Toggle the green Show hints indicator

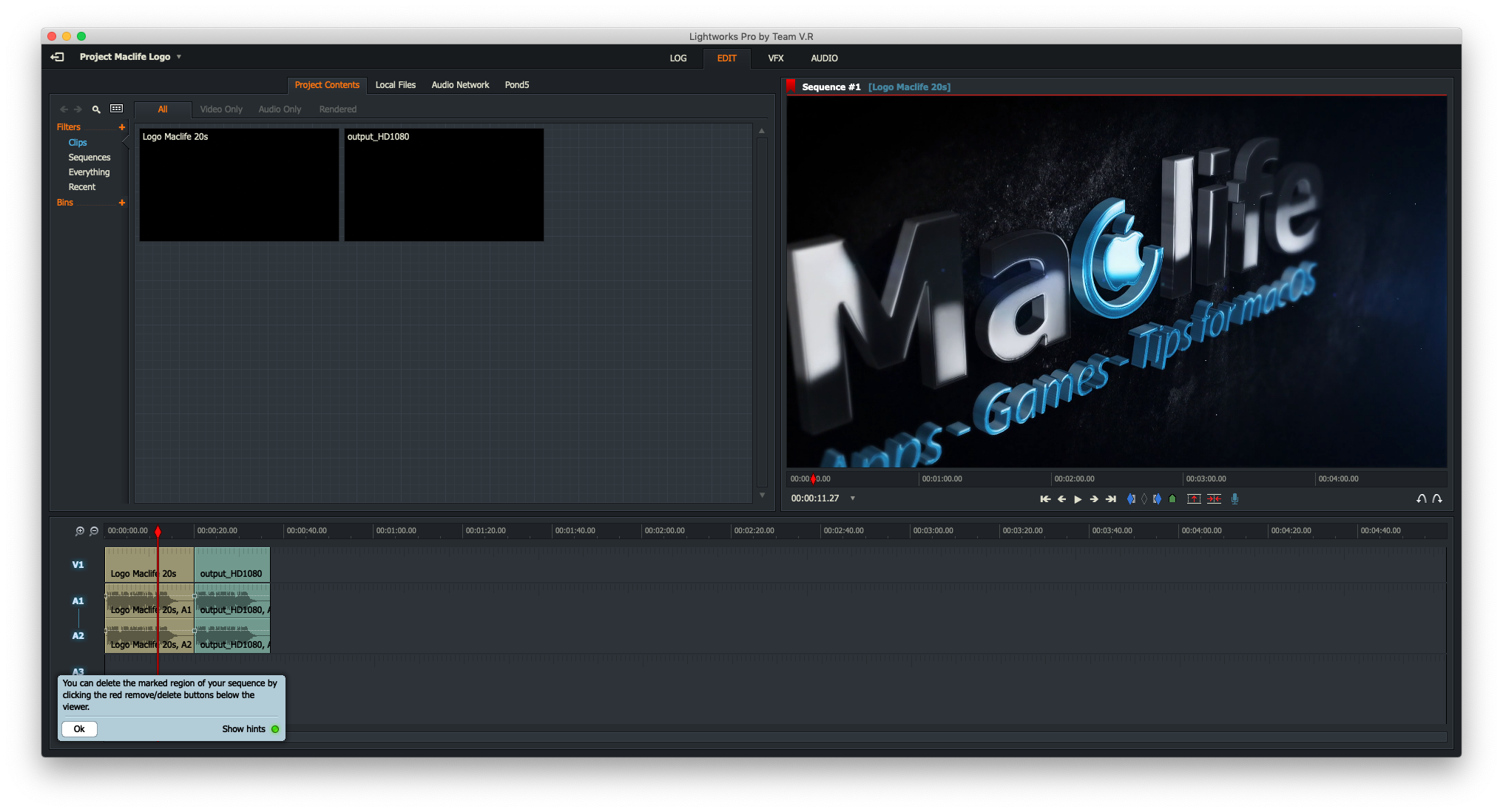[x=274, y=728]
